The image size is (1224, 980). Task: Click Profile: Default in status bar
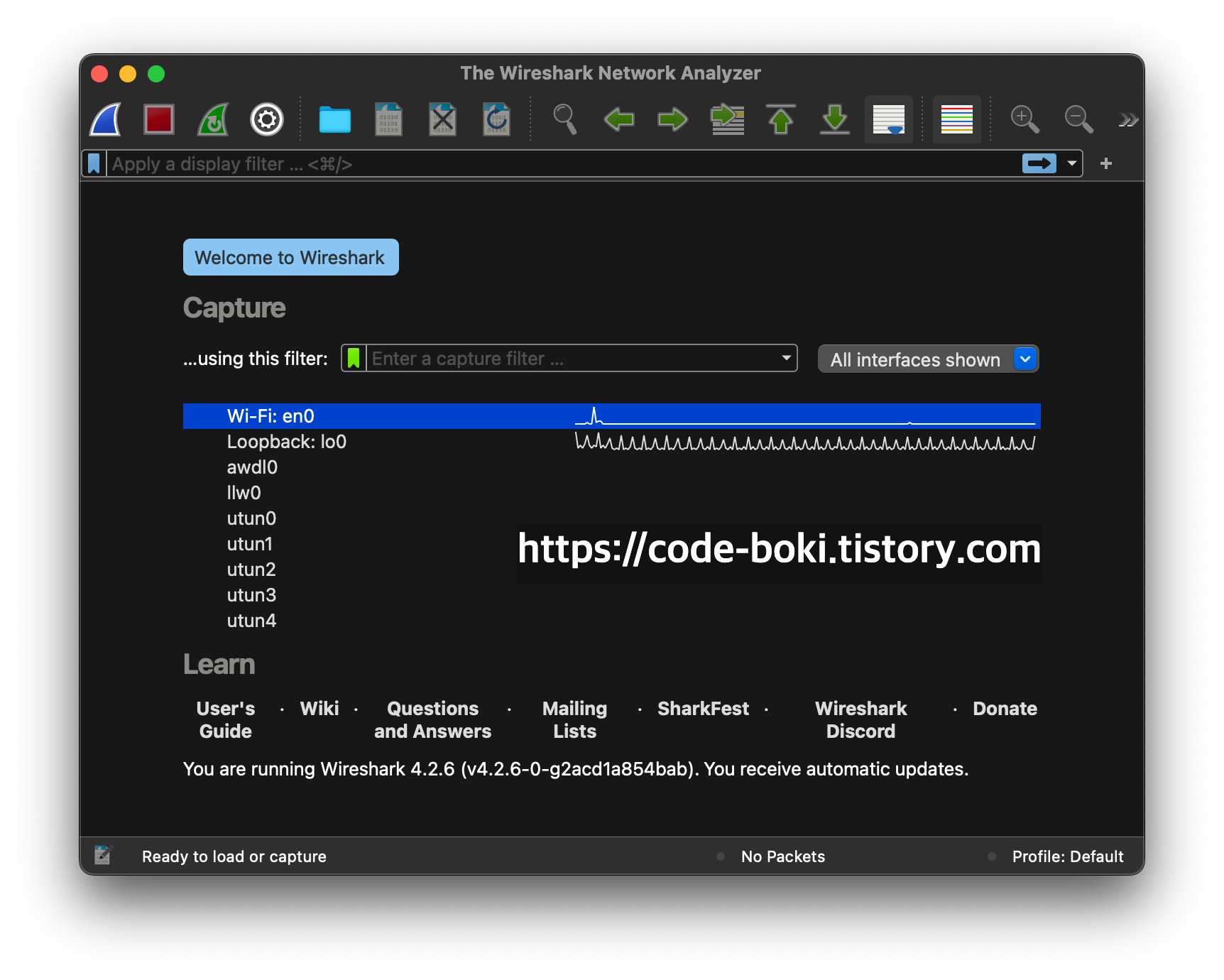coord(1068,856)
